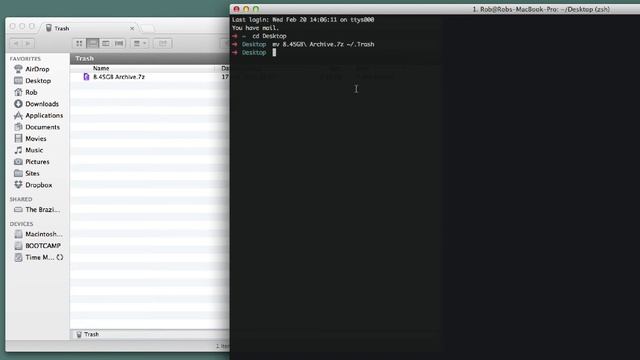Click the Terminal window title bar text
640x360 pixels.
[x=541, y=9]
